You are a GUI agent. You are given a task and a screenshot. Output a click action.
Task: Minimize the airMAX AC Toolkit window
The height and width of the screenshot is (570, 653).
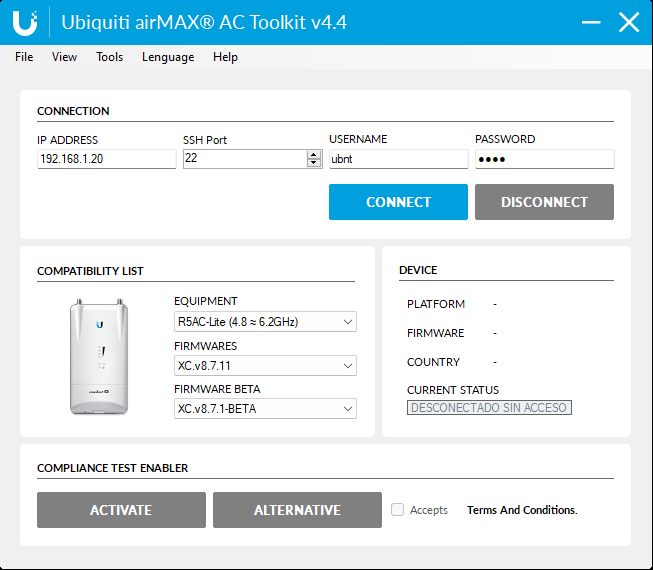tap(591, 22)
